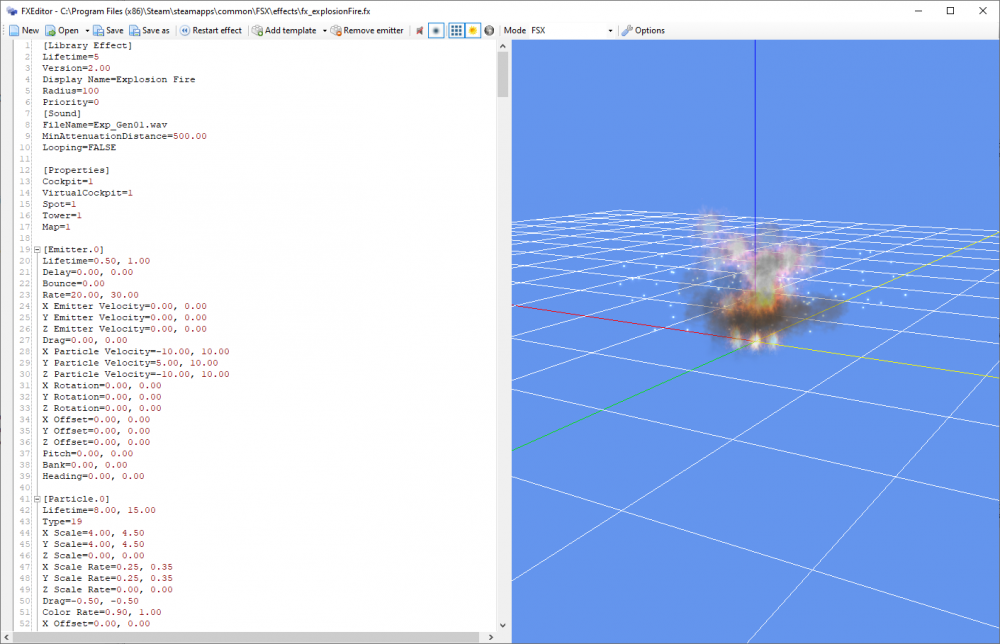Click Remove emitter in toolbar
Screen dimensions: 1000x644
pyautogui.click(x=367, y=30)
